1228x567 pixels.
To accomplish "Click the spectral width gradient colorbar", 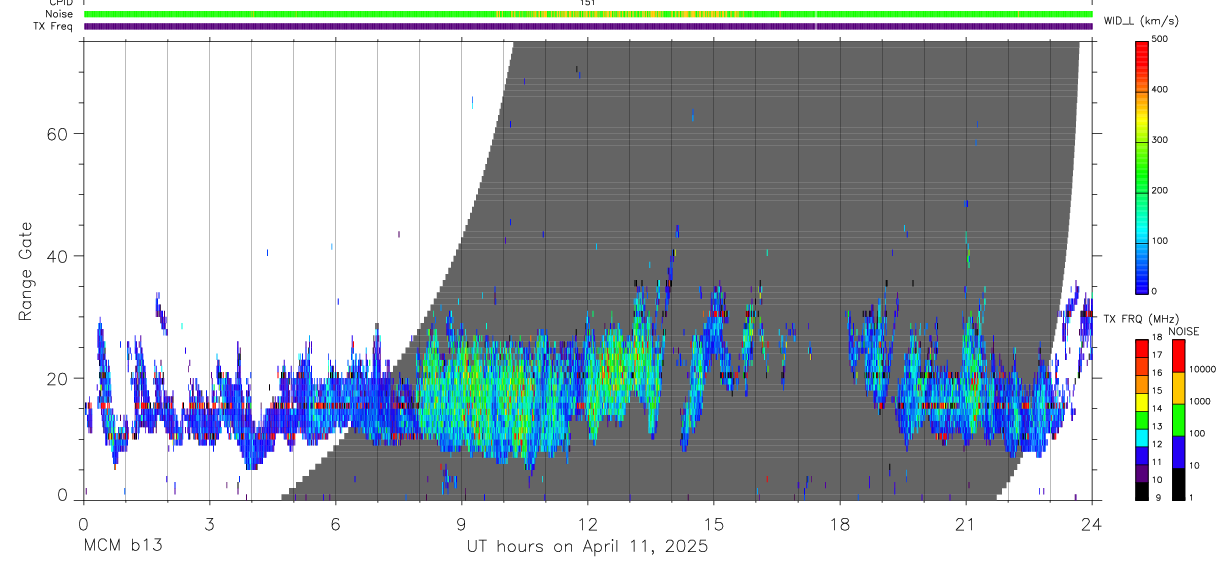I will click(x=1142, y=166).
